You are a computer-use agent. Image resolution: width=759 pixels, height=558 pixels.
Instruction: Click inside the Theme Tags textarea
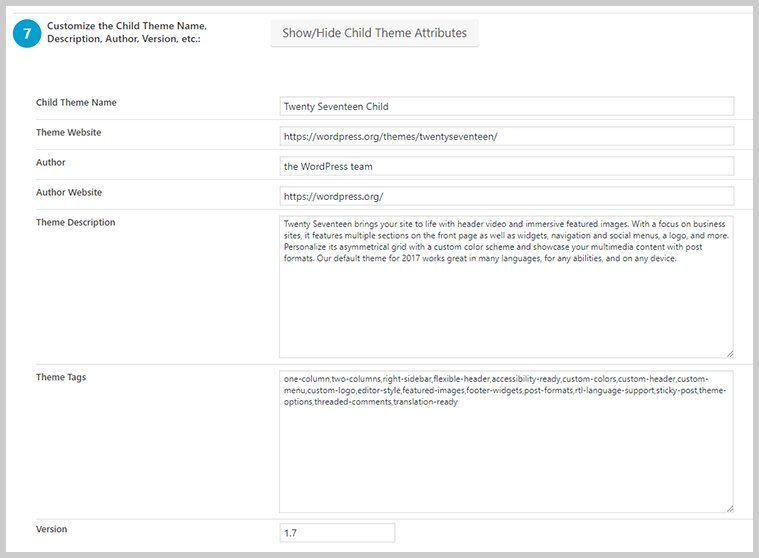(506, 441)
